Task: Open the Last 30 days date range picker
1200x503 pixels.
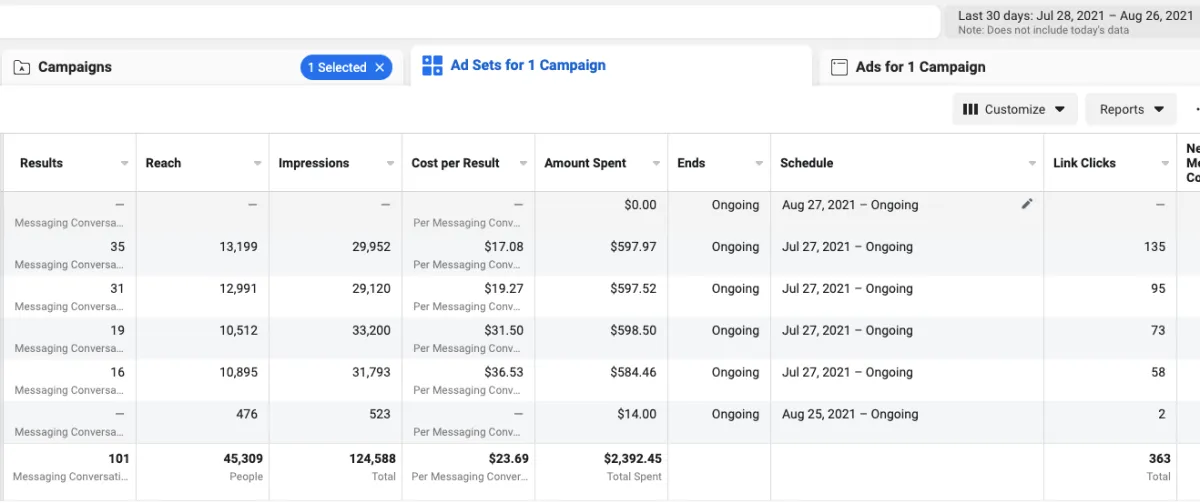Action: click(1070, 22)
